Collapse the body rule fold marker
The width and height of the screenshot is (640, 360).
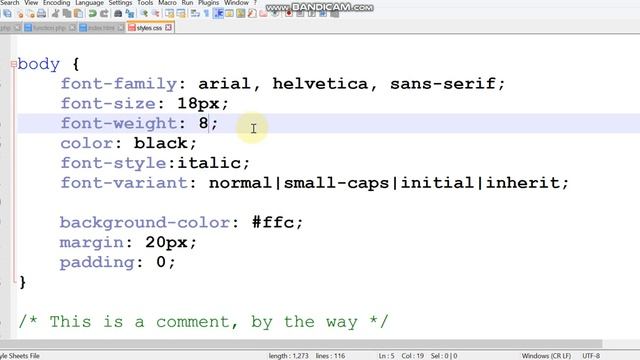point(13,64)
